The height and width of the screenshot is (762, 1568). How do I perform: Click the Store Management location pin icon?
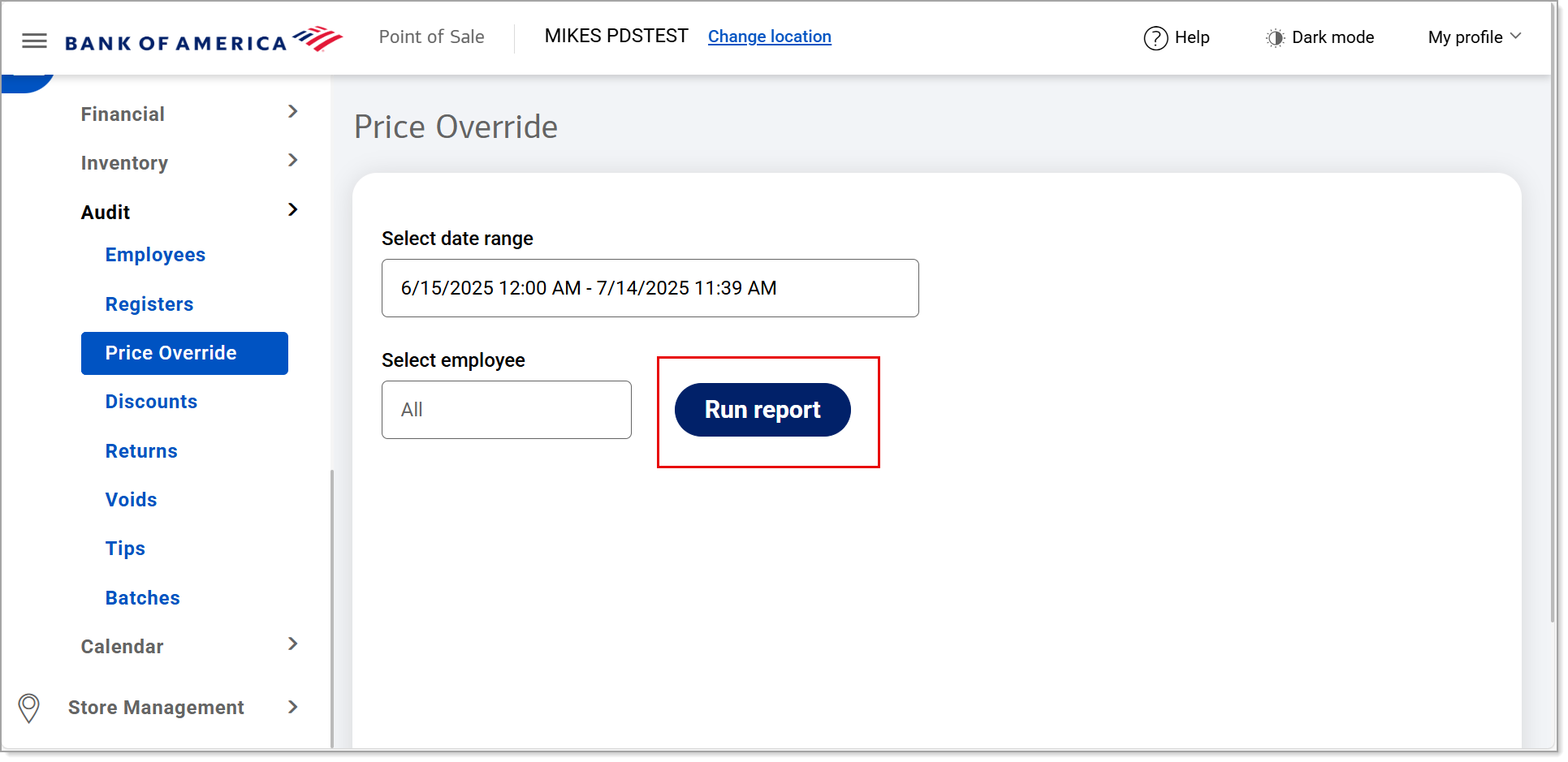point(29,708)
